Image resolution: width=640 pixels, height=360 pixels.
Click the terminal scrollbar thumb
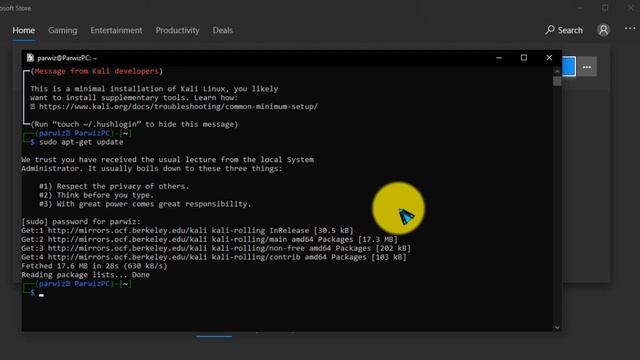pyautogui.click(x=557, y=81)
